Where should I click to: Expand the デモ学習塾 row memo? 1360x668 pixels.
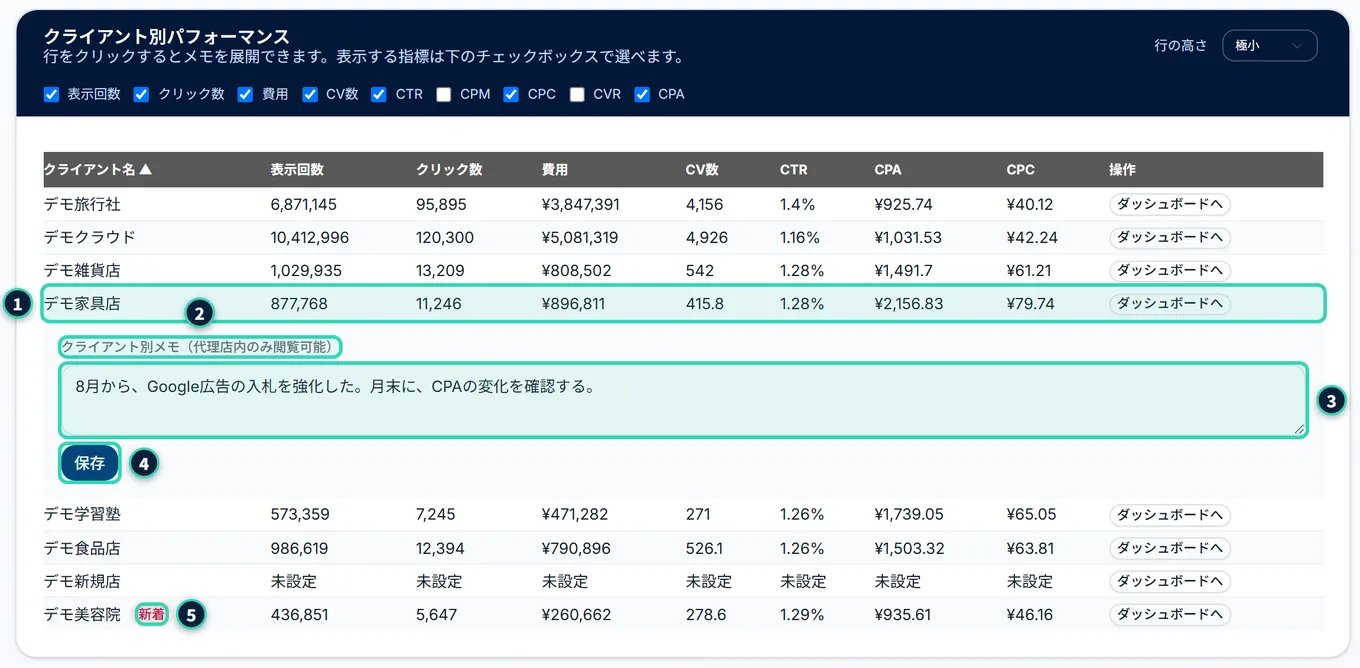coord(683,515)
